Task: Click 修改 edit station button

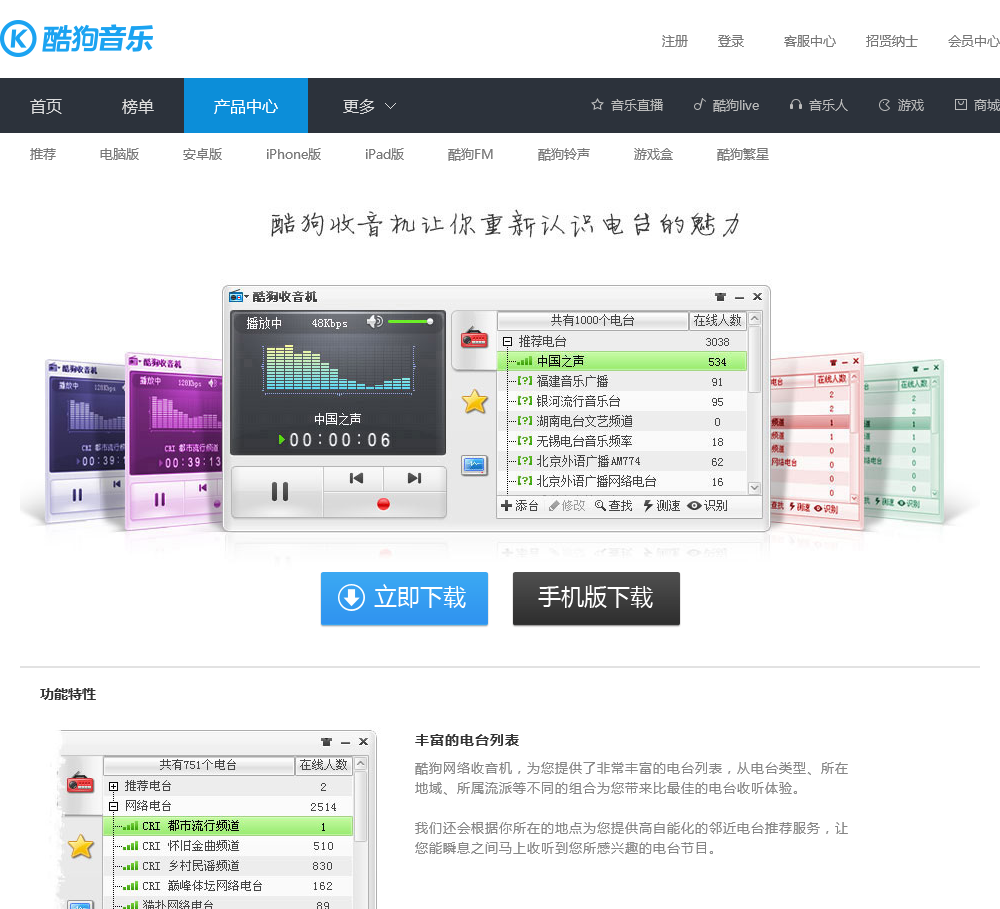Action: coord(566,506)
